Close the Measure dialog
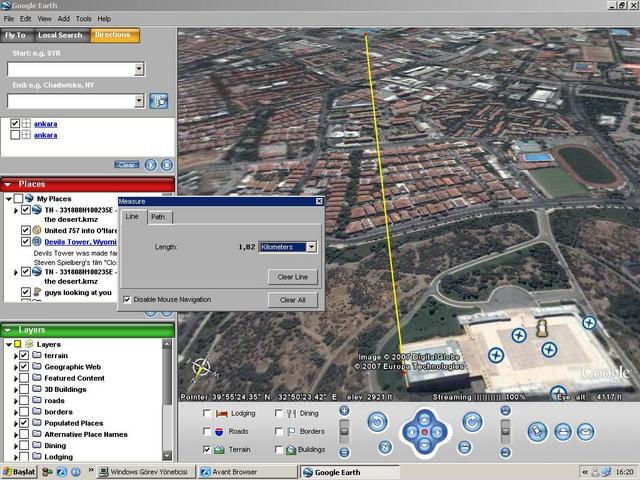 pyautogui.click(x=319, y=201)
